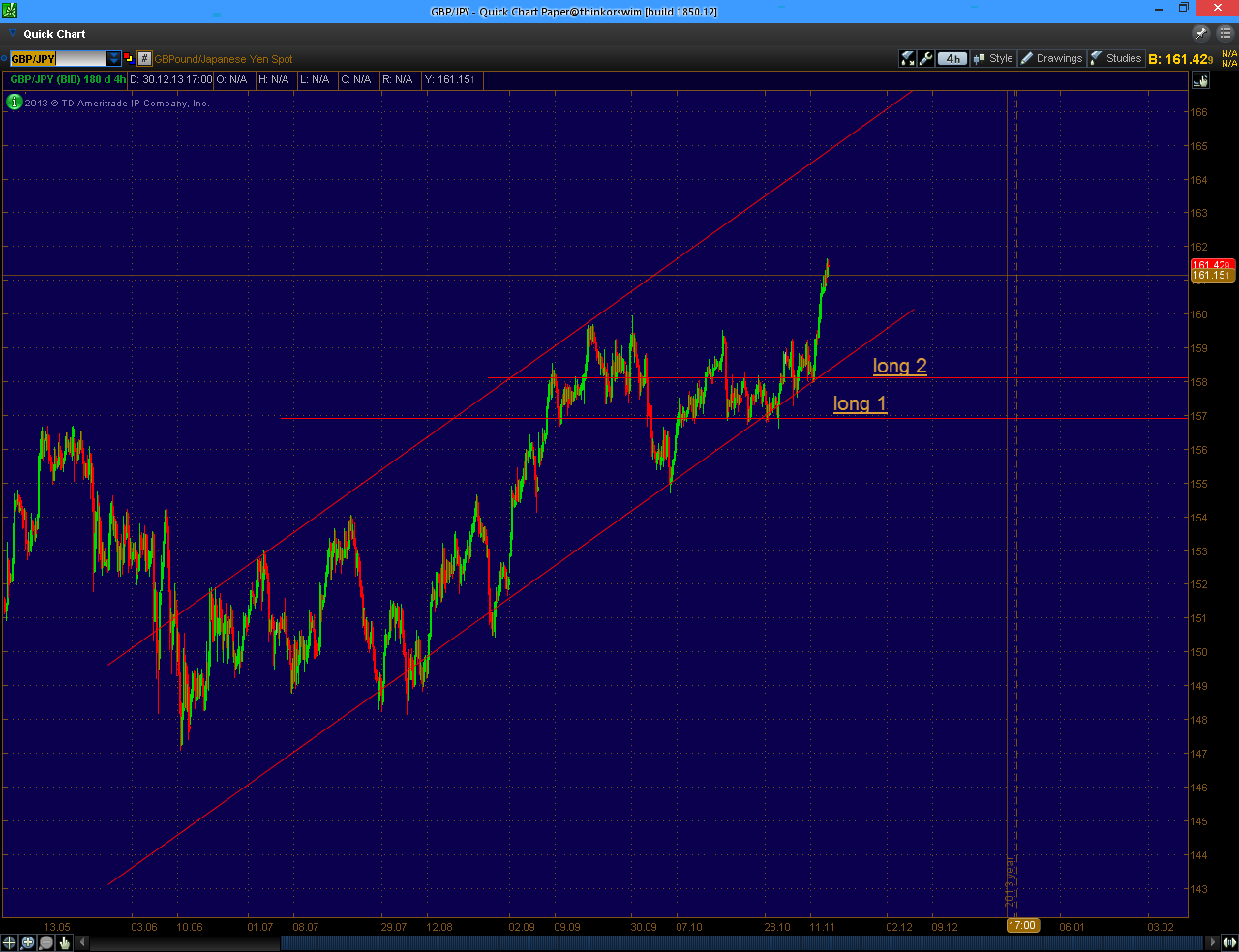Click the D: 30.12.13 17:00 readout

[x=171, y=79]
